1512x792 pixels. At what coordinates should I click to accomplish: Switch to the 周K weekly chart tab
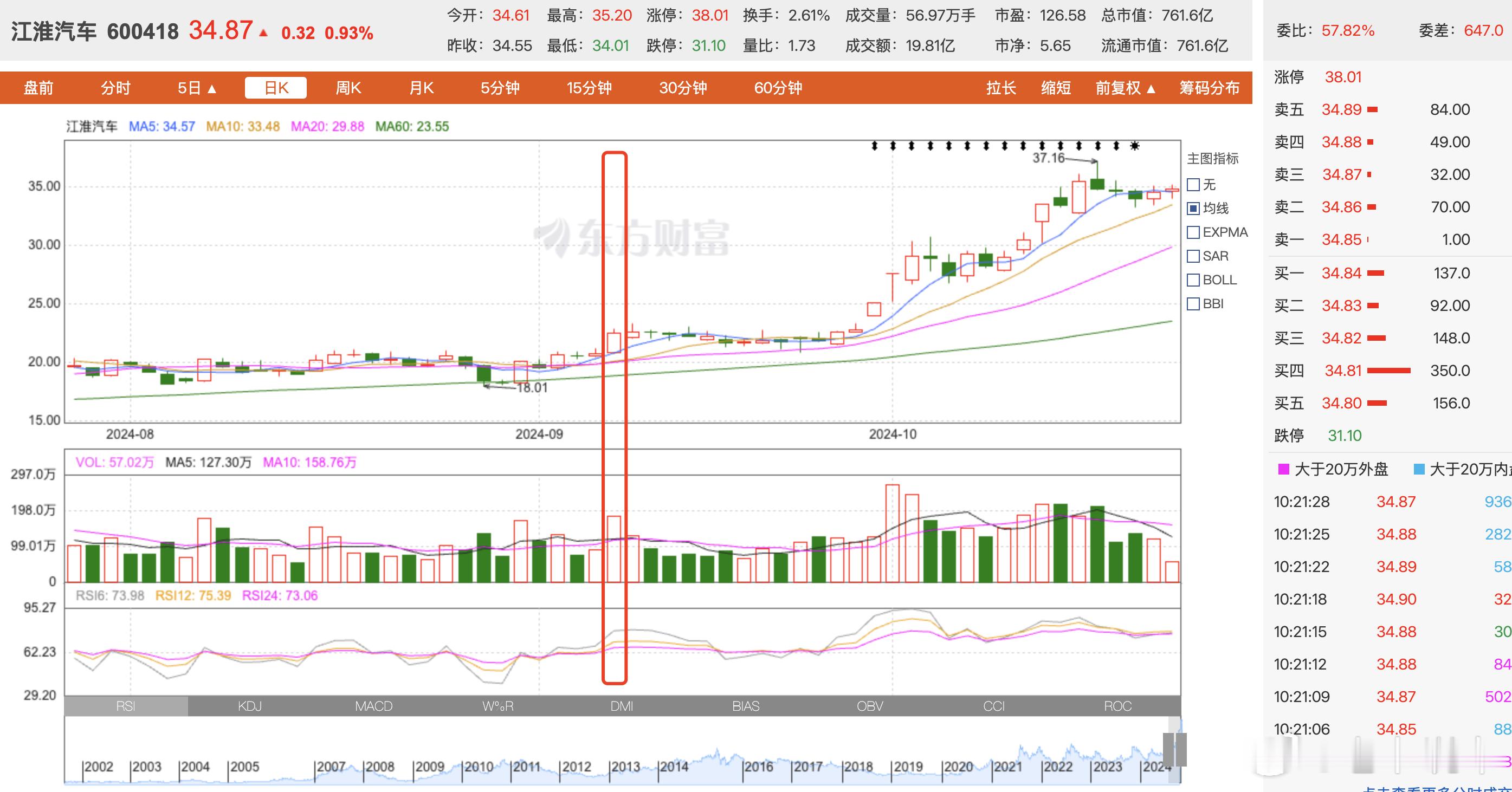click(x=348, y=88)
